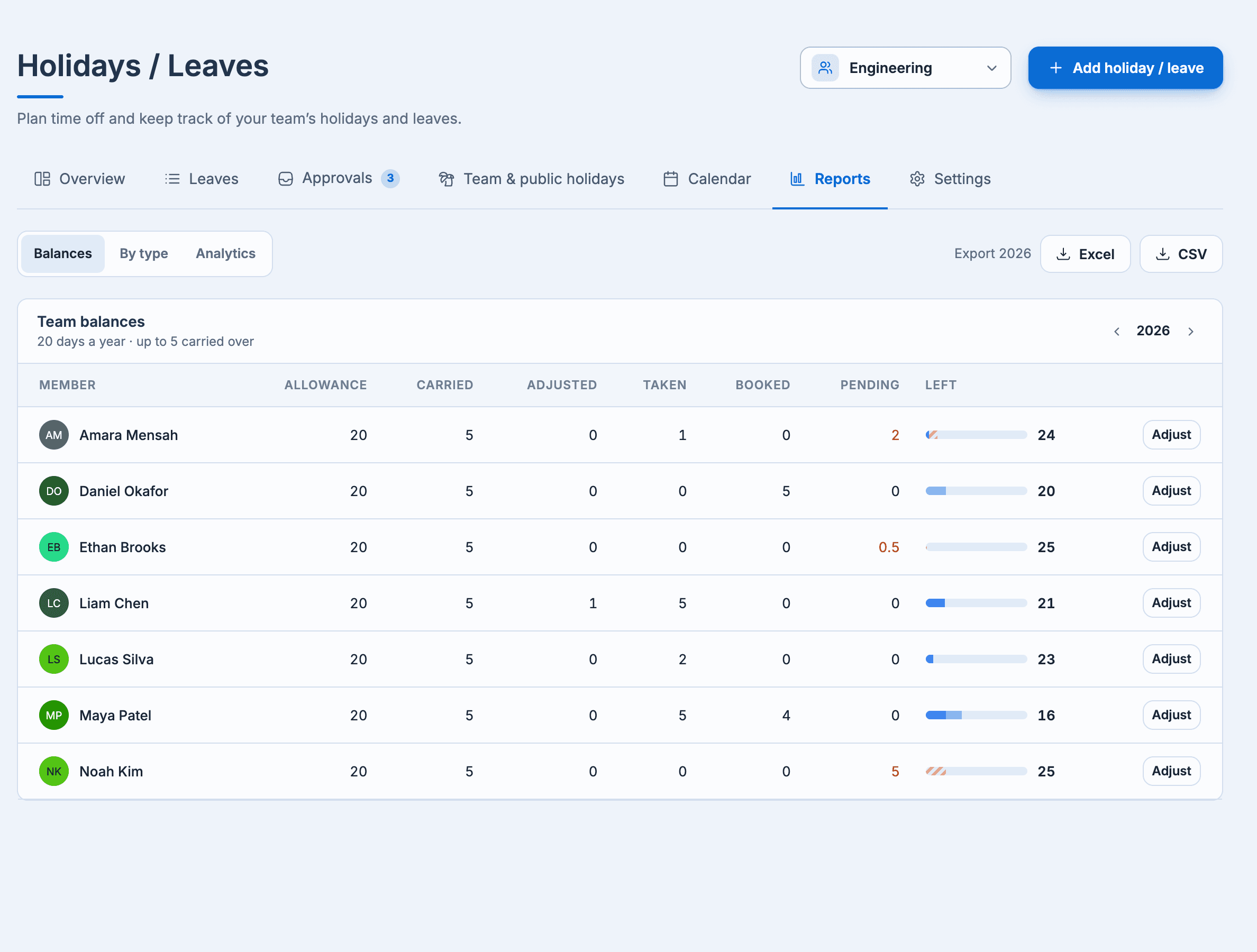Click Amara Mensah's AM avatar
Screen dimensions: 1257x952
[54, 435]
